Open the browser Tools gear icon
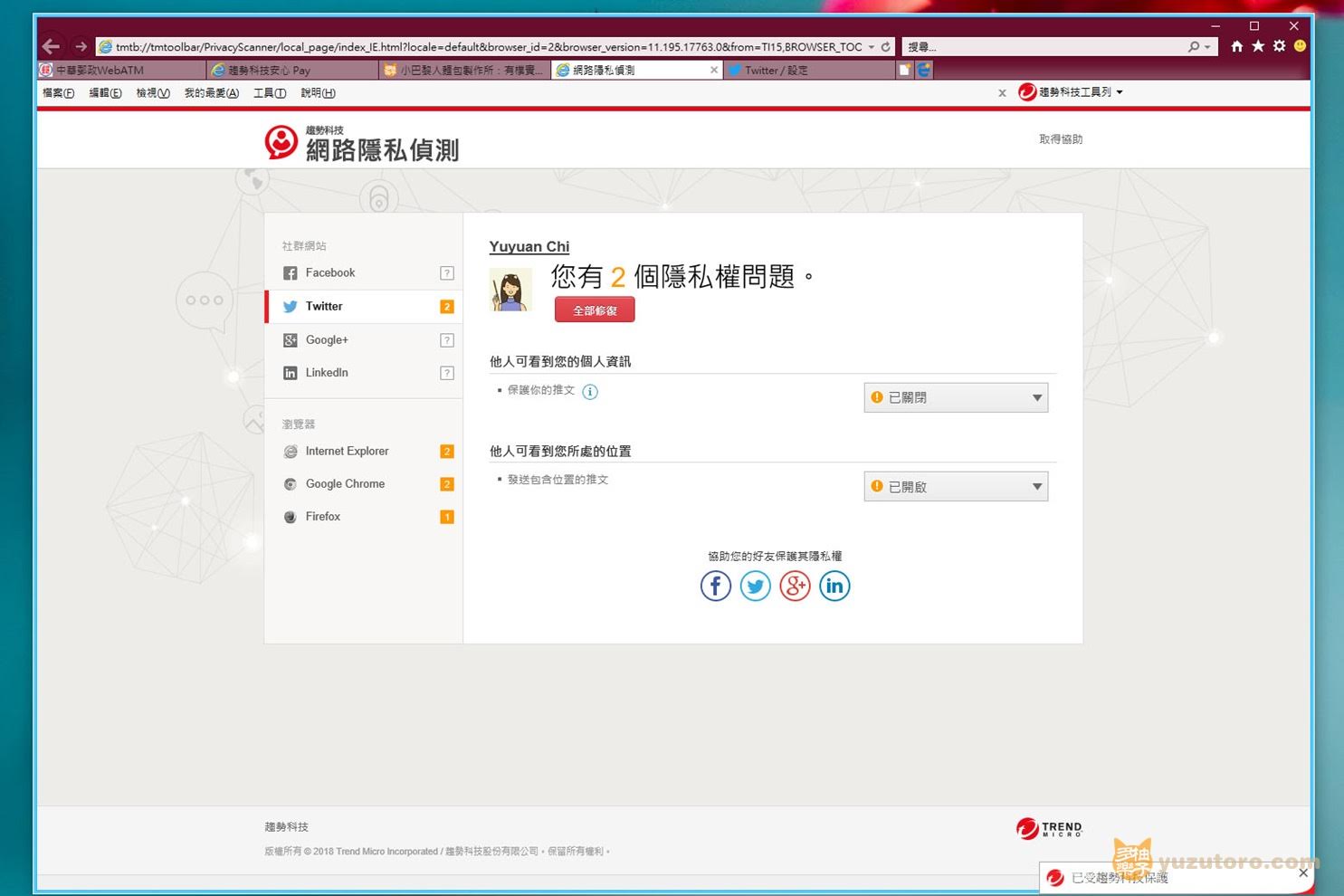Viewport: 1344px width, 896px height. tap(1279, 46)
